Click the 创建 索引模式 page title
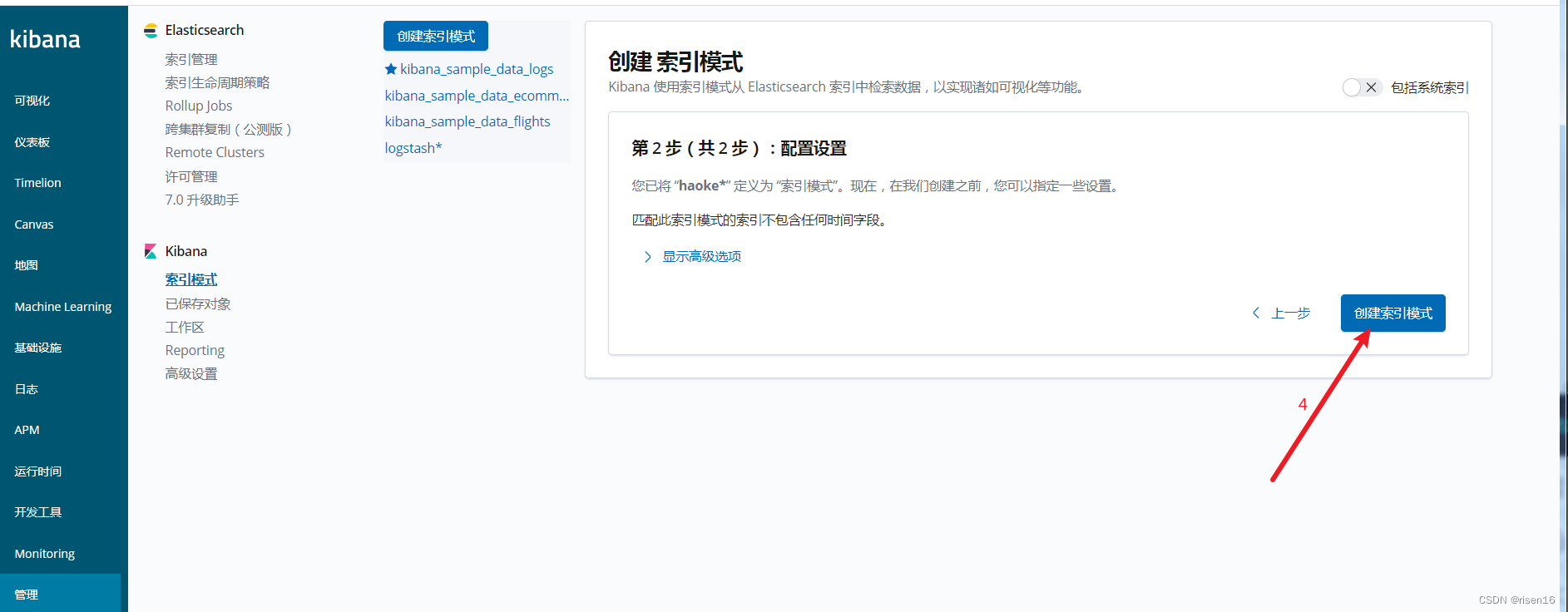The width and height of the screenshot is (1568, 612). click(675, 62)
